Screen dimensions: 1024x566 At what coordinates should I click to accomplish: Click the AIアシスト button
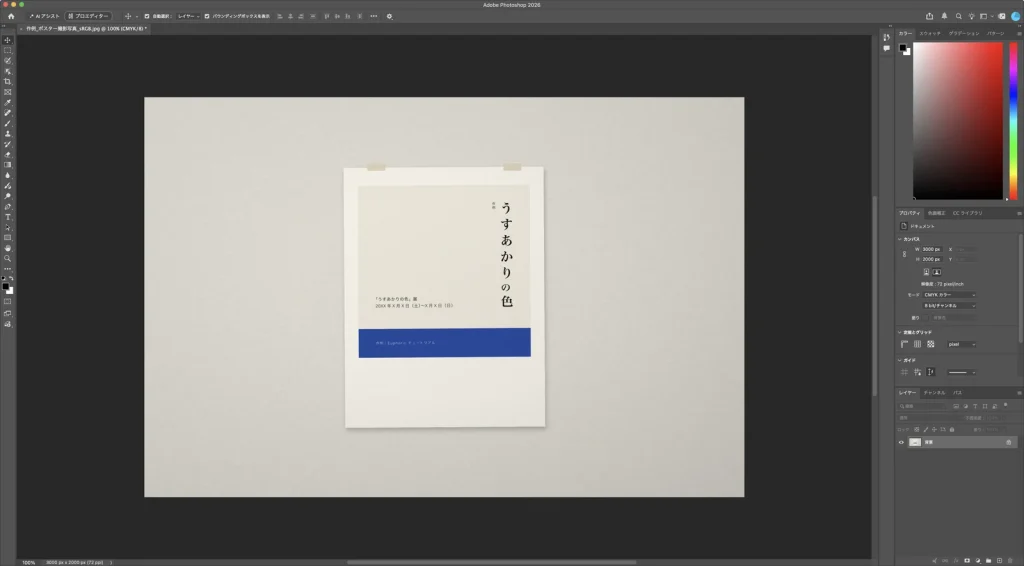click(x=44, y=16)
